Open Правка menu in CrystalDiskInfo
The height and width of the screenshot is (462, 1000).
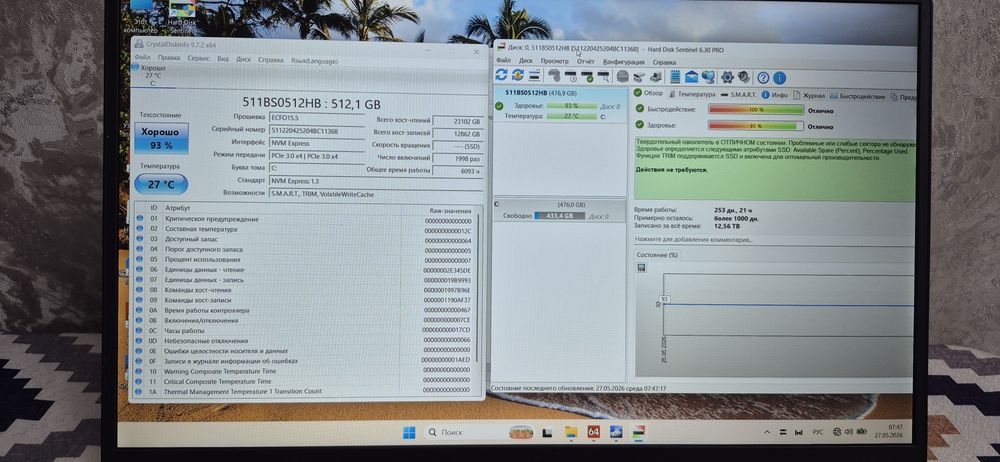point(169,57)
